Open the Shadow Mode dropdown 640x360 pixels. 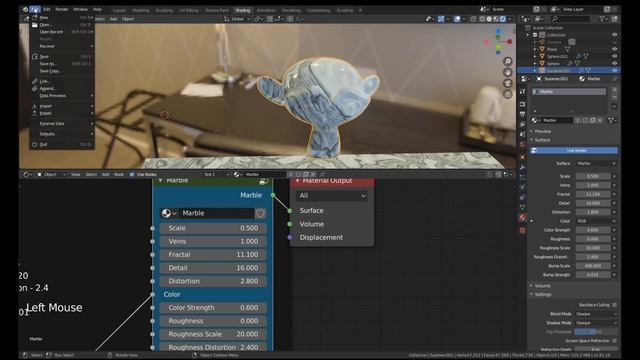596,323
